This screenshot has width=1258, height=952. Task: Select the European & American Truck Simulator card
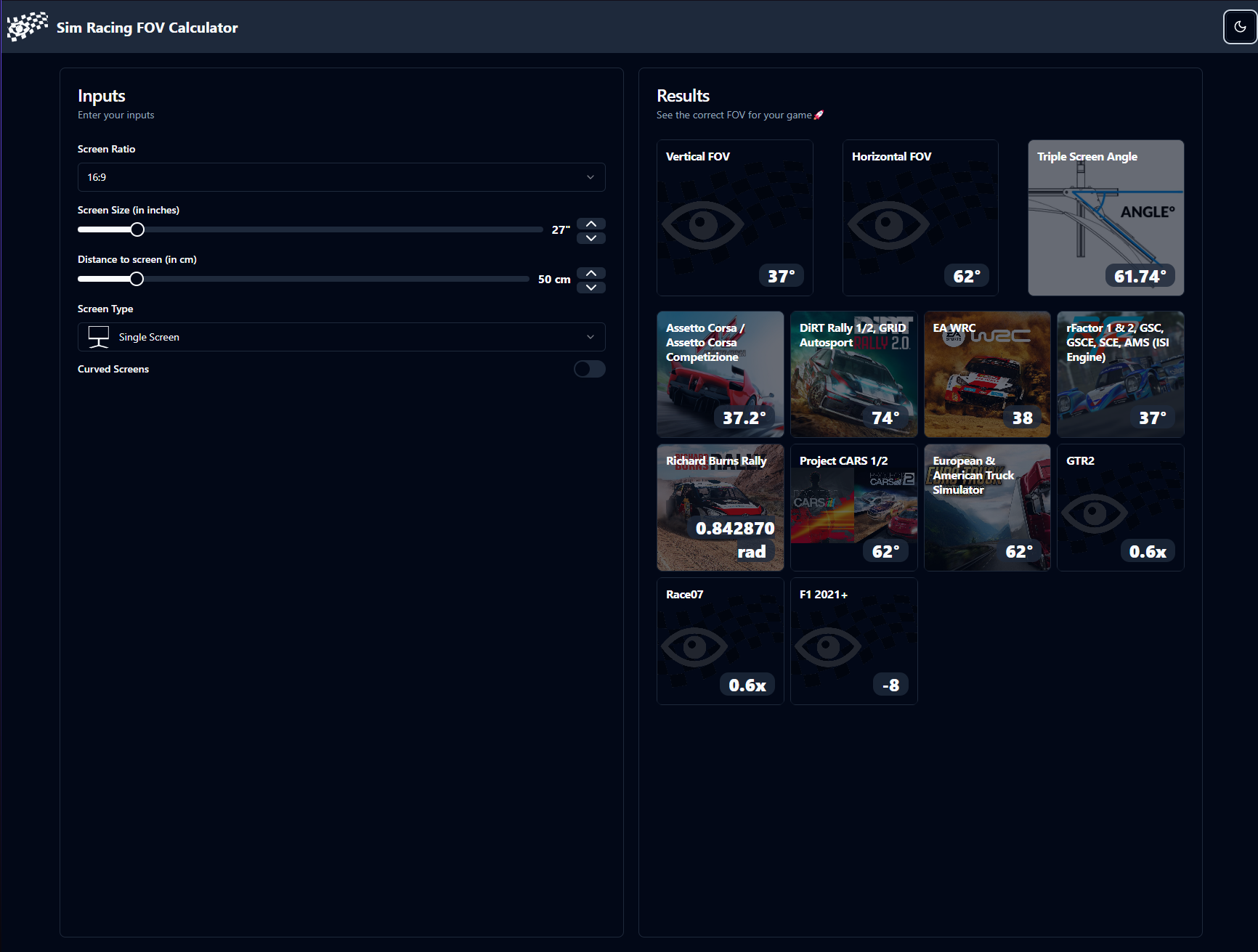[x=987, y=508]
